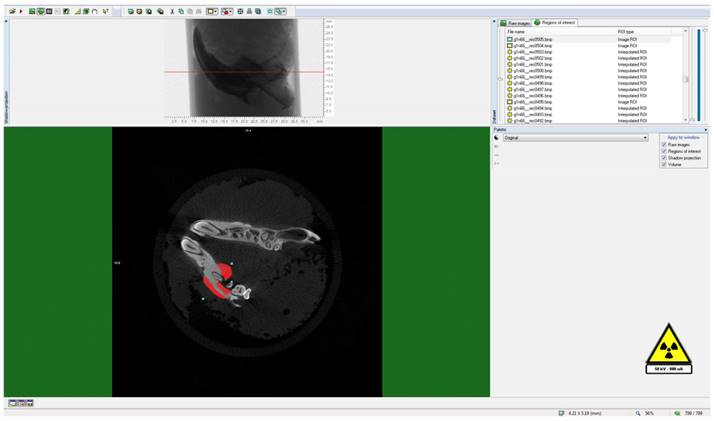
Task: Open the red ROI colour dropdown in toolbar
Action: 227,11
